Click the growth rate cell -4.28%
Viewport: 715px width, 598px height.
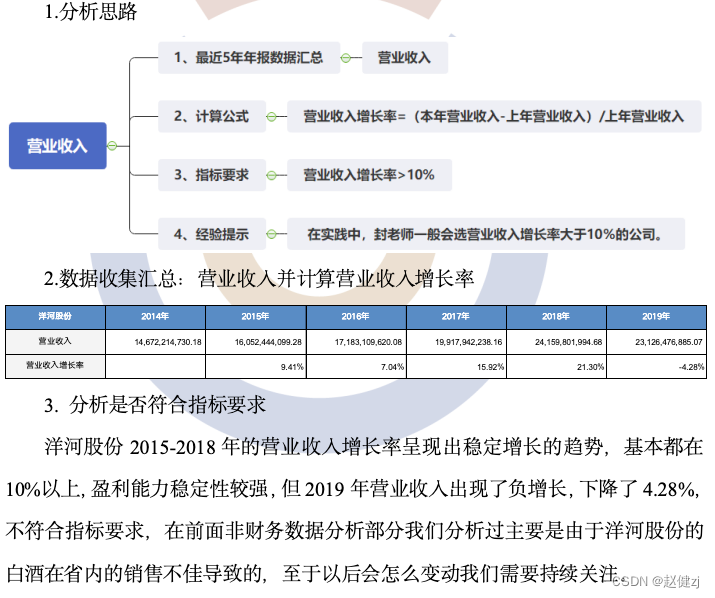[656, 366]
